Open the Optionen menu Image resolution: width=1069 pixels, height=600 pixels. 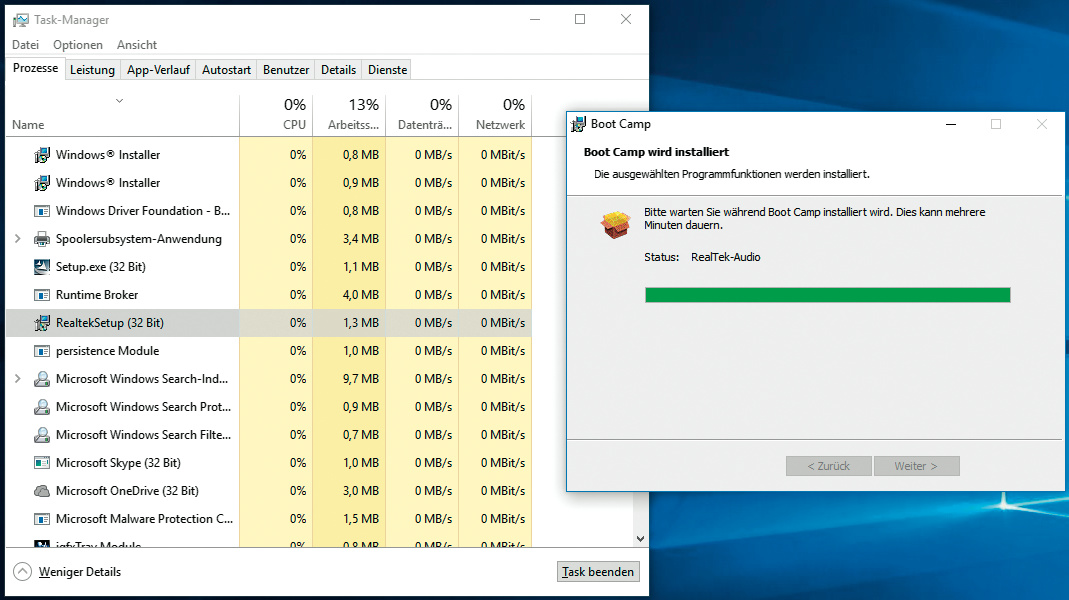click(x=78, y=45)
